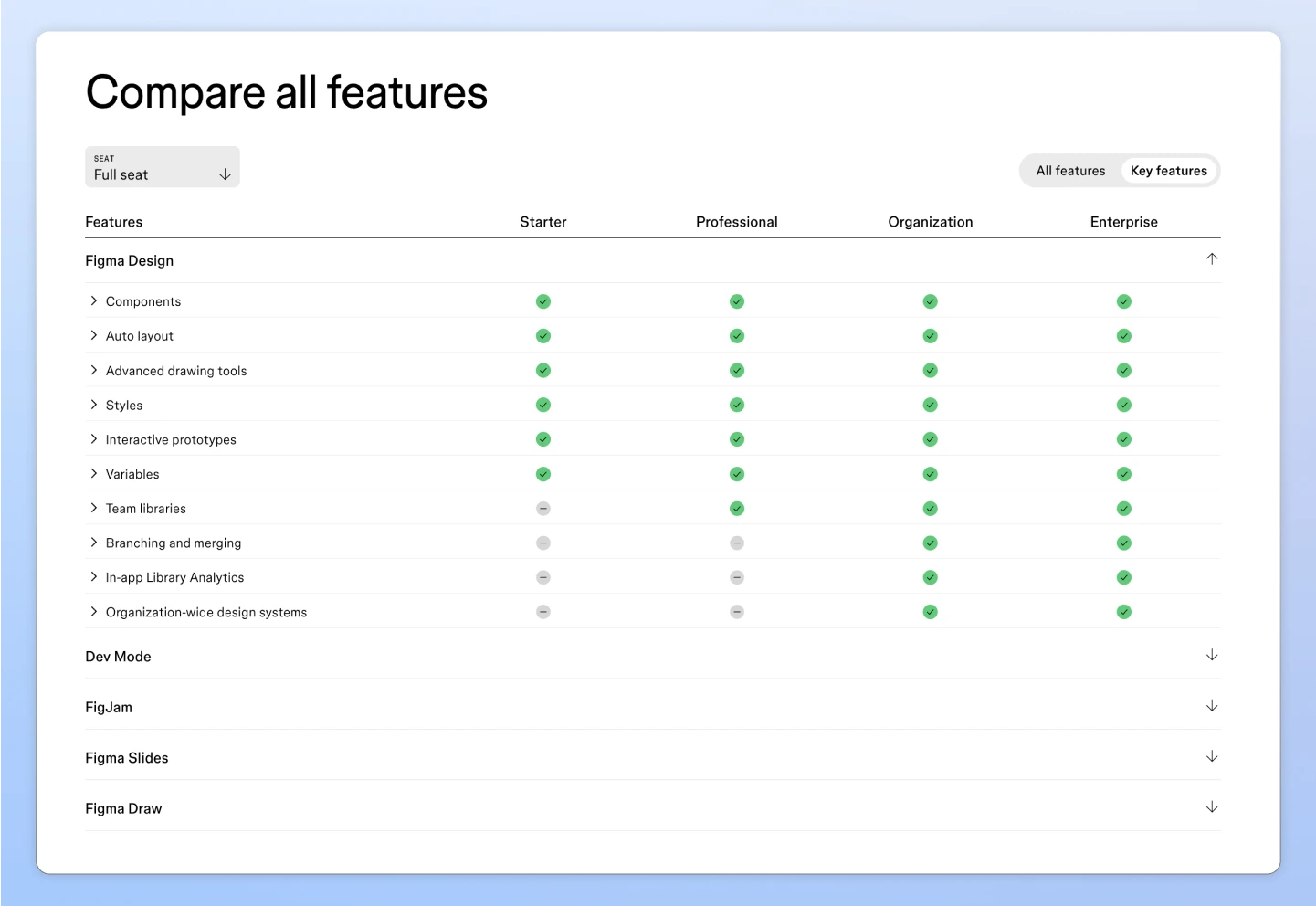Expand the Styles row chevron
The image size is (1316, 906).
pos(93,405)
